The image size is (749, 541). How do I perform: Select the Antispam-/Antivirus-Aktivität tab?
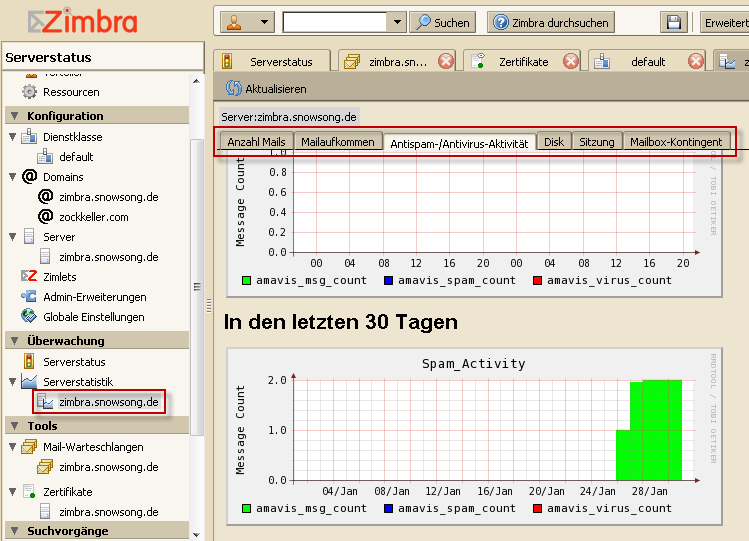click(460, 142)
